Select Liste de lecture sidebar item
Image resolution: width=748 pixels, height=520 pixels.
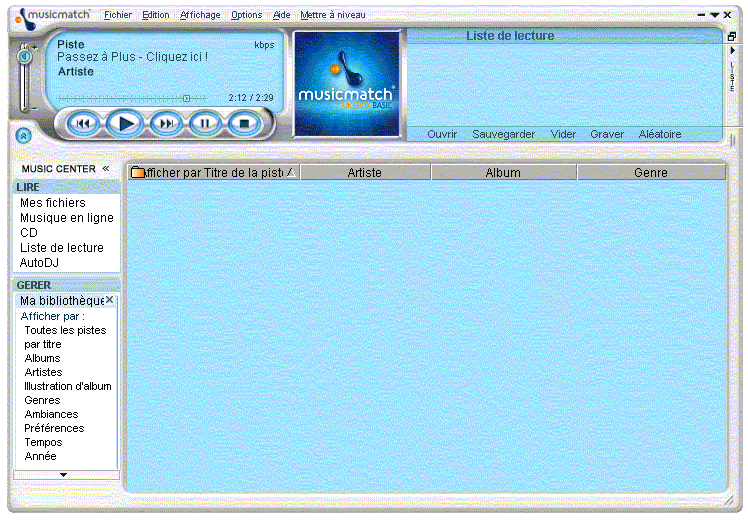coord(62,248)
